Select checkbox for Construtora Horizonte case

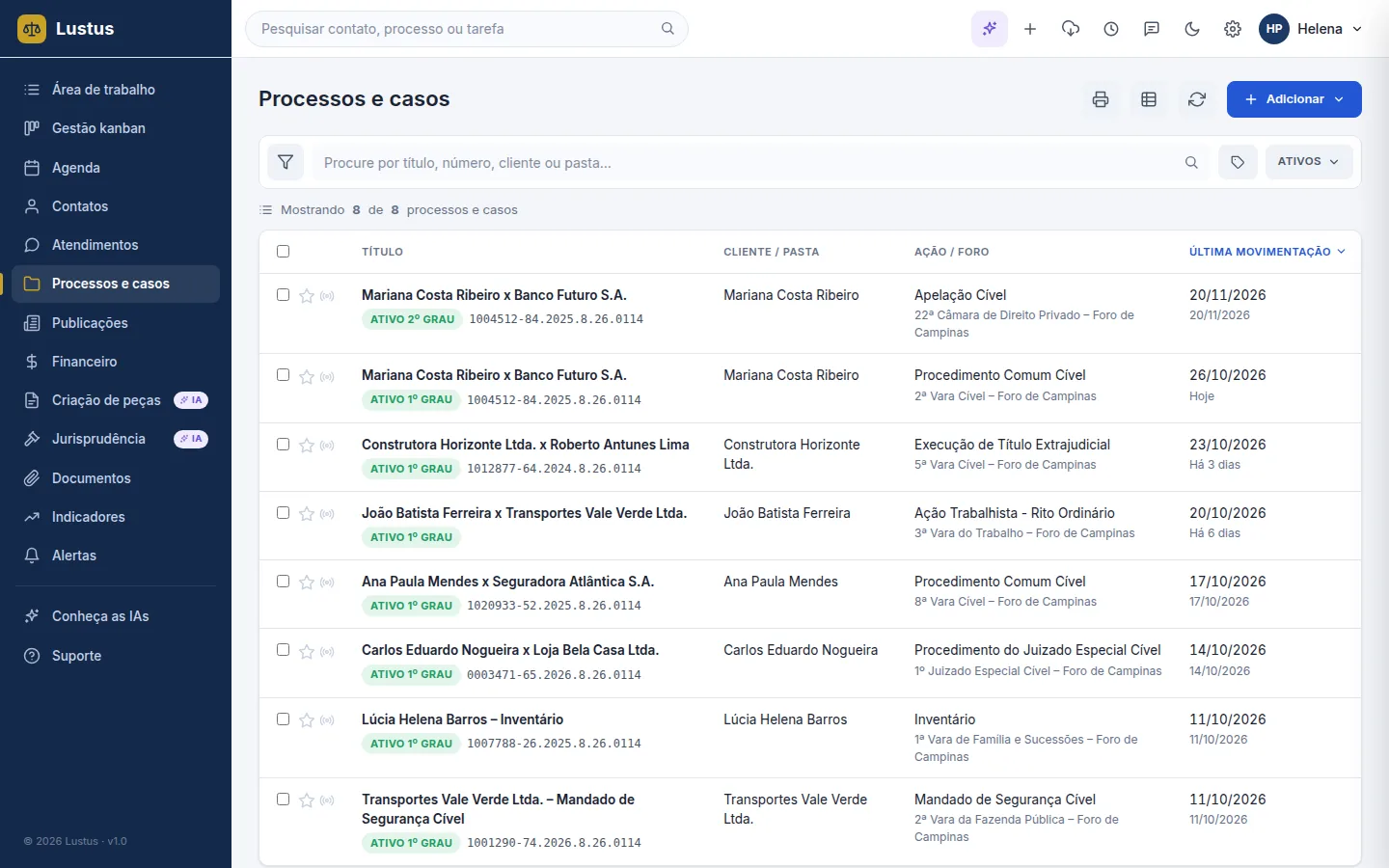(283, 445)
